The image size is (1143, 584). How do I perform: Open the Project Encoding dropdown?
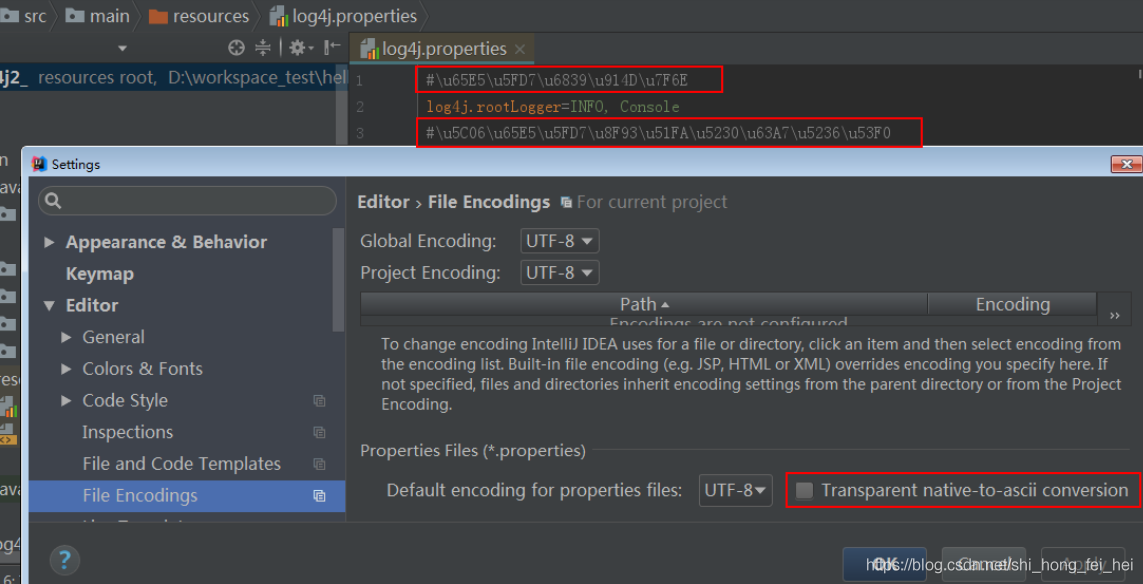(x=560, y=273)
